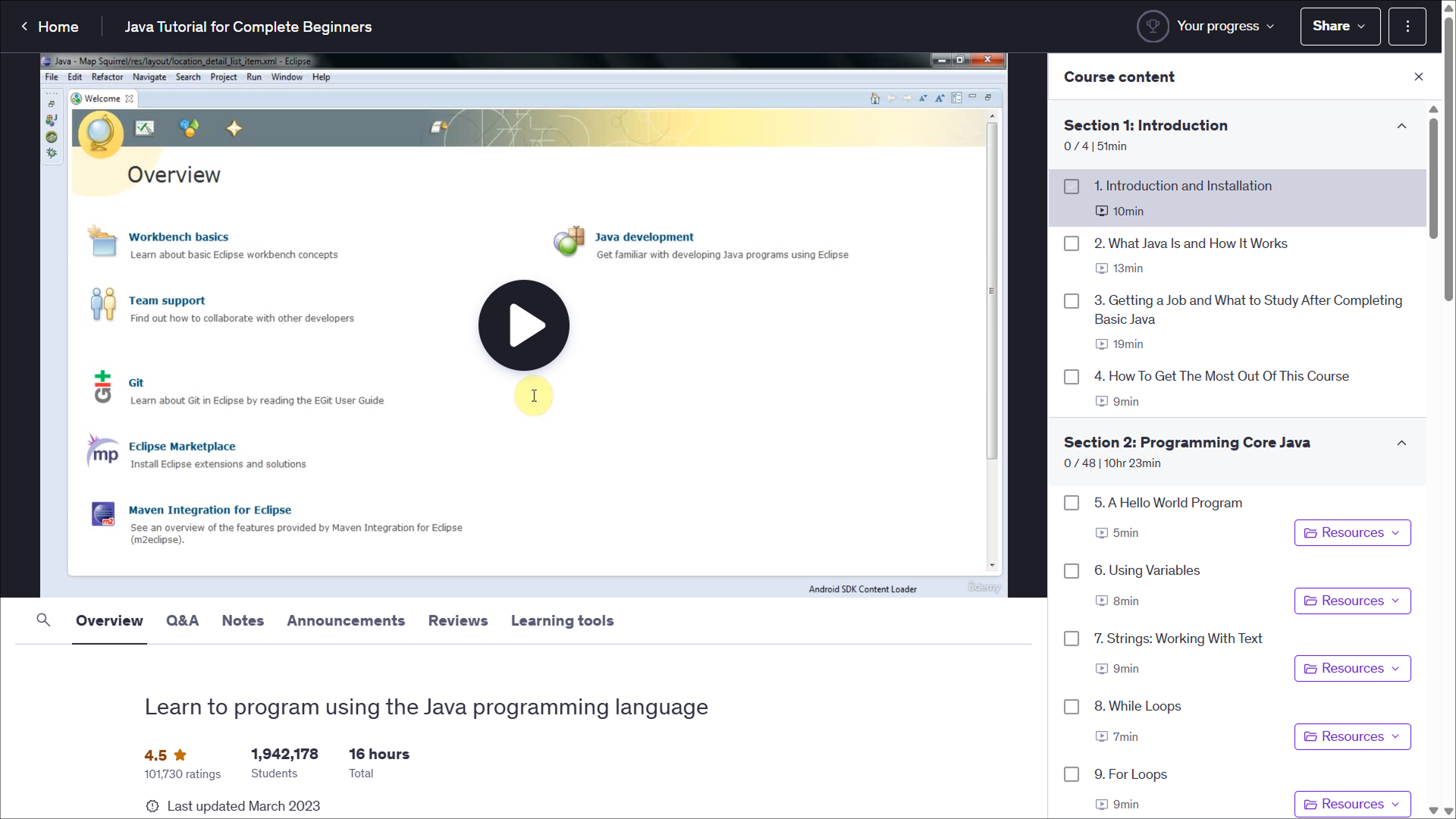The image size is (1456, 819).
Task: Click the Workbench basics icon in video
Action: (102, 243)
